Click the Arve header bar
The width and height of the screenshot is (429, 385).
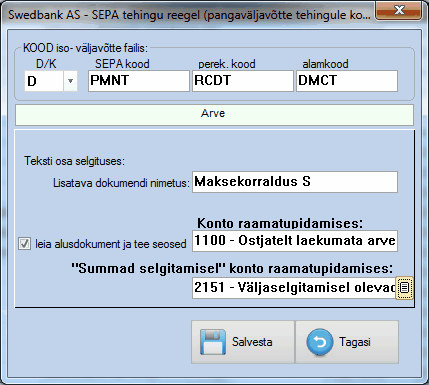point(214,115)
